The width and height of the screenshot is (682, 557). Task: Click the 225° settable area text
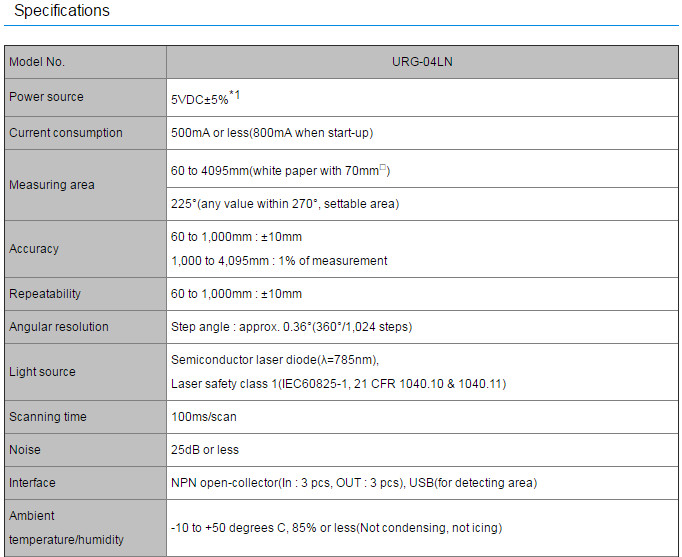285,204
